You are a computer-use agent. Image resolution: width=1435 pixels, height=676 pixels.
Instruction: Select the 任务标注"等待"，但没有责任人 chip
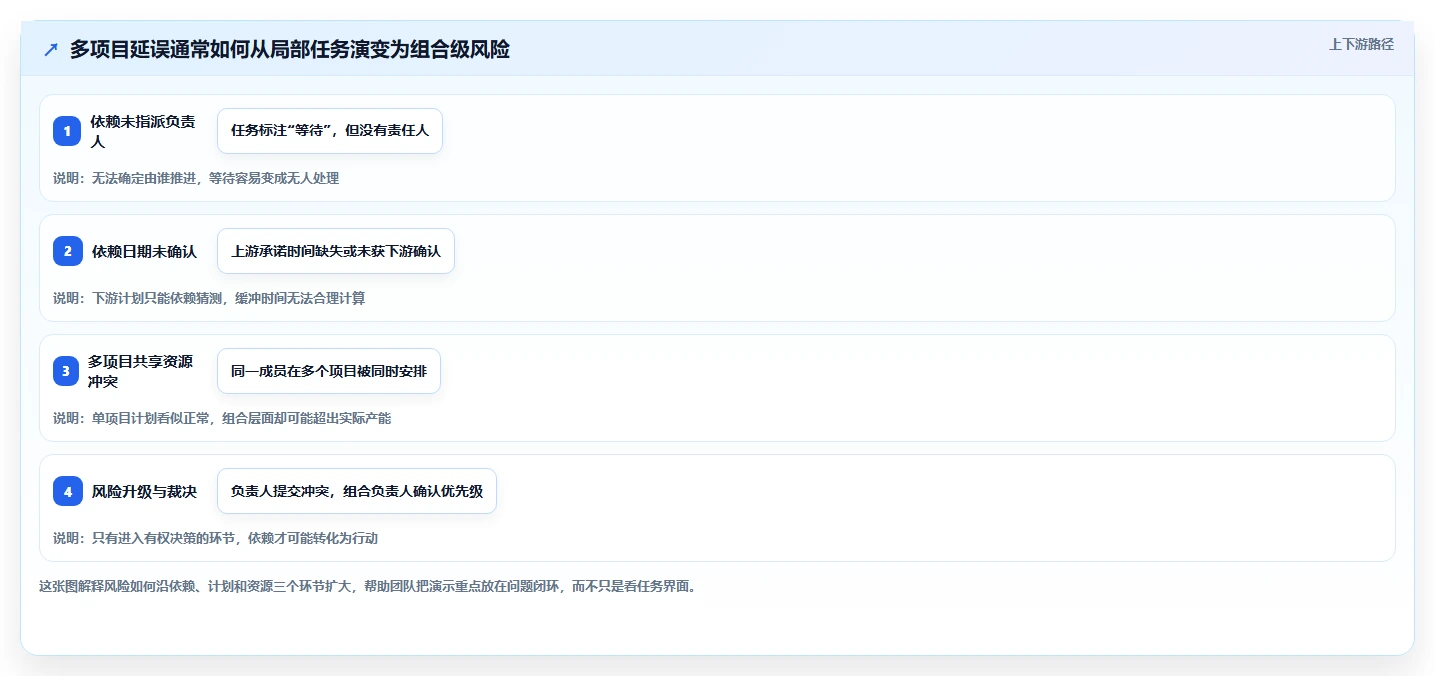[330, 131]
